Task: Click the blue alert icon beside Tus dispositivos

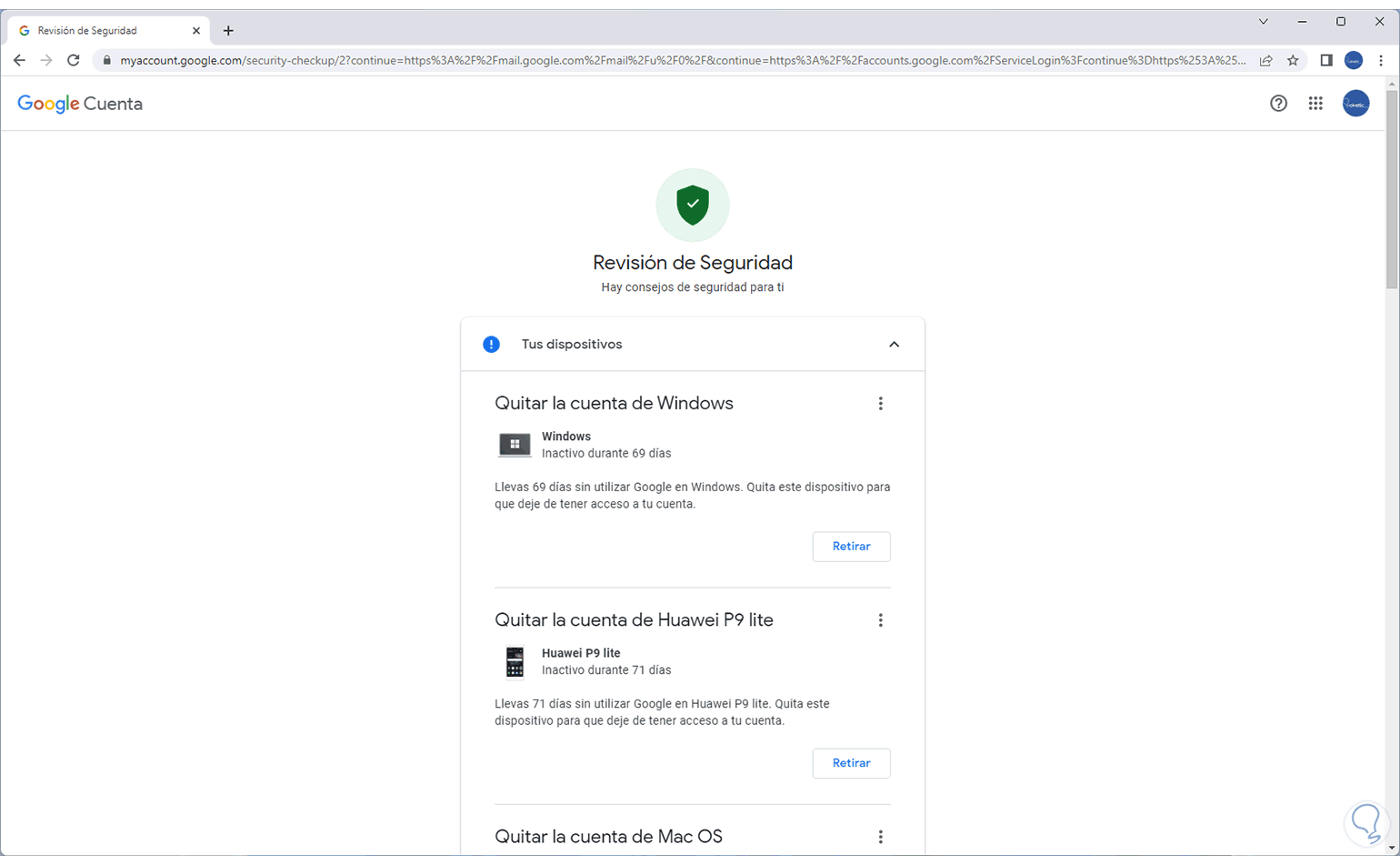Action: pyautogui.click(x=491, y=345)
